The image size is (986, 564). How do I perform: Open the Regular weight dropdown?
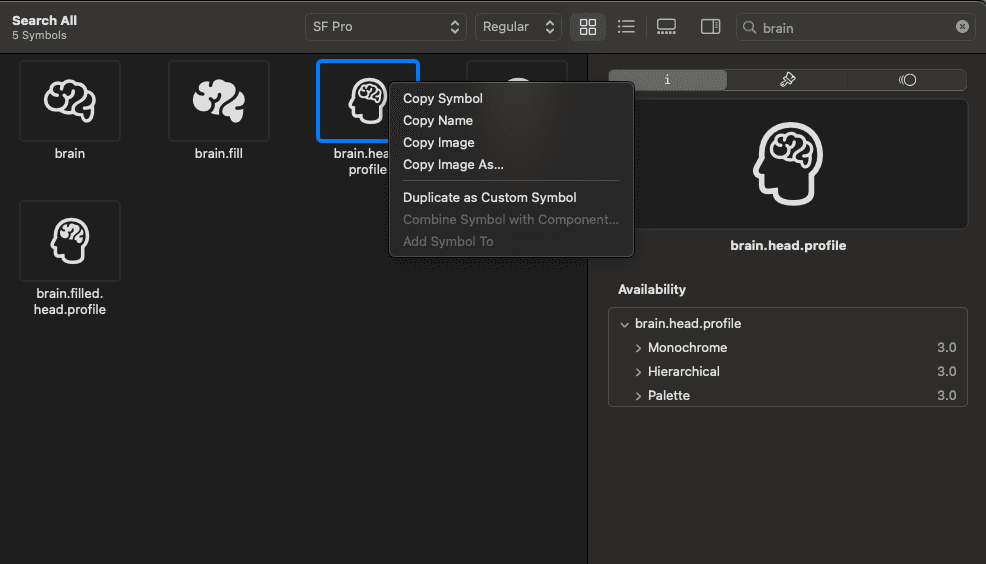tap(518, 27)
